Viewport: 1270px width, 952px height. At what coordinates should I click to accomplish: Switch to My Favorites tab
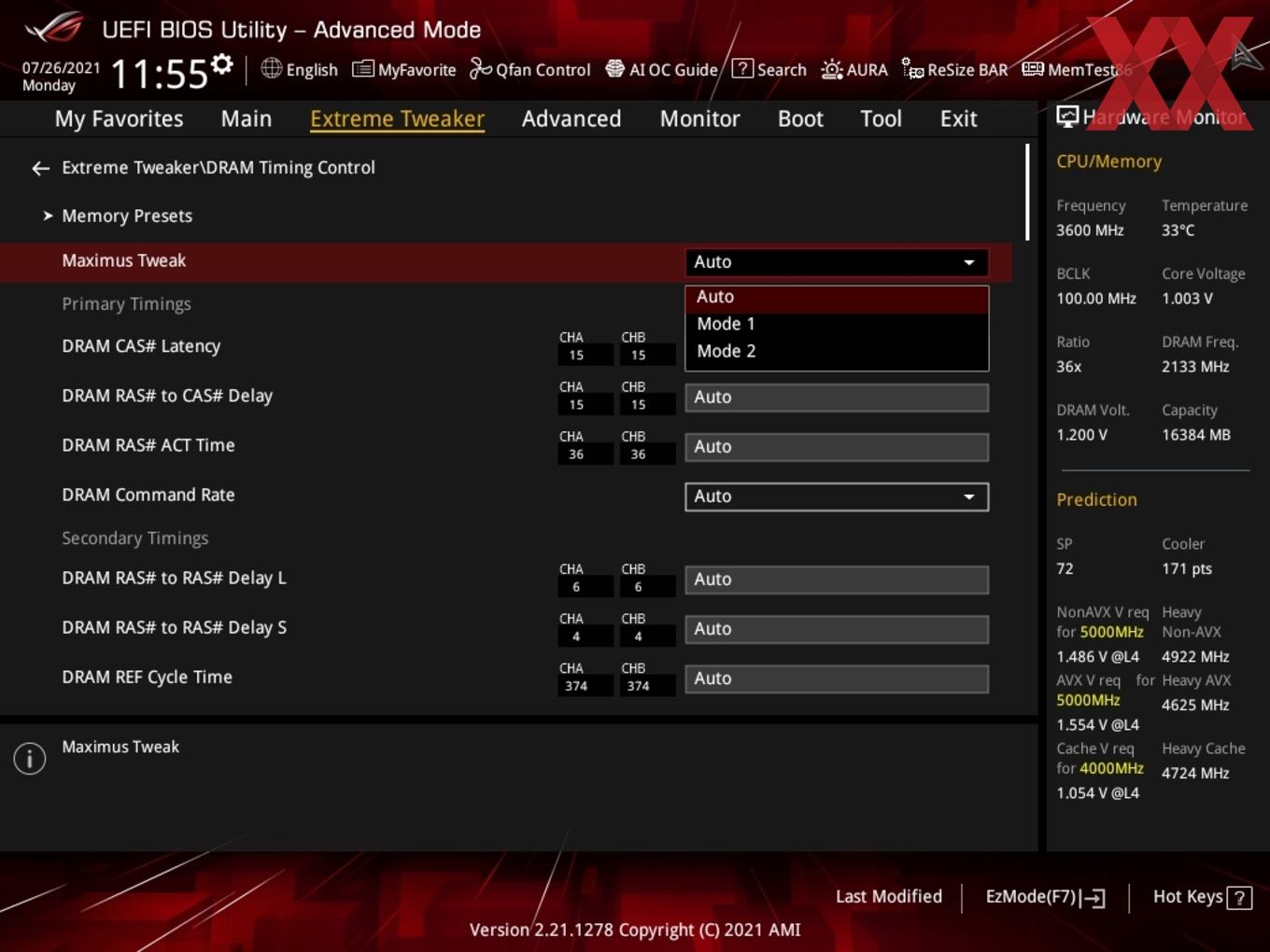coord(119,119)
